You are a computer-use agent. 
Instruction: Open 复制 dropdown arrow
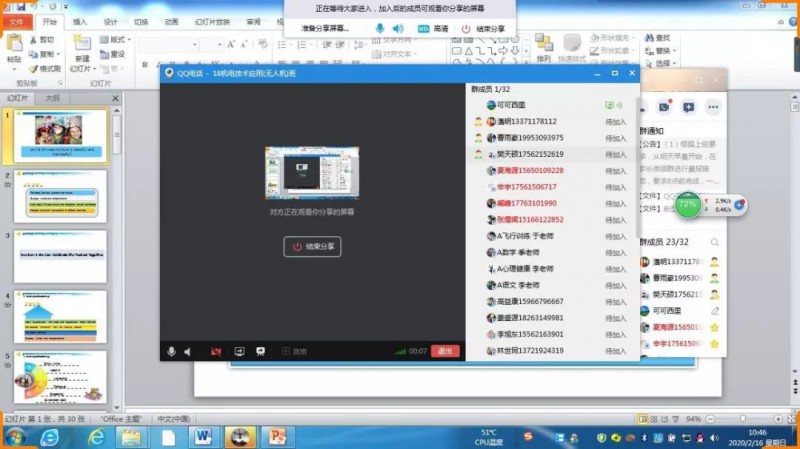point(59,54)
